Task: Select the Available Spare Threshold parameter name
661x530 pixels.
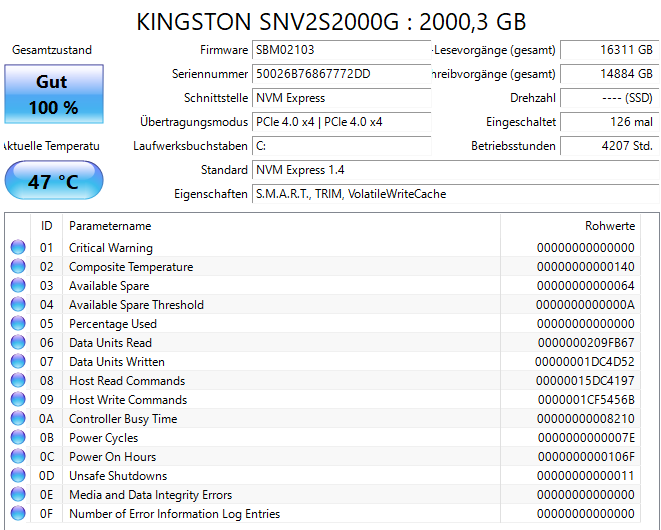Action: pyautogui.click(x=137, y=305)
